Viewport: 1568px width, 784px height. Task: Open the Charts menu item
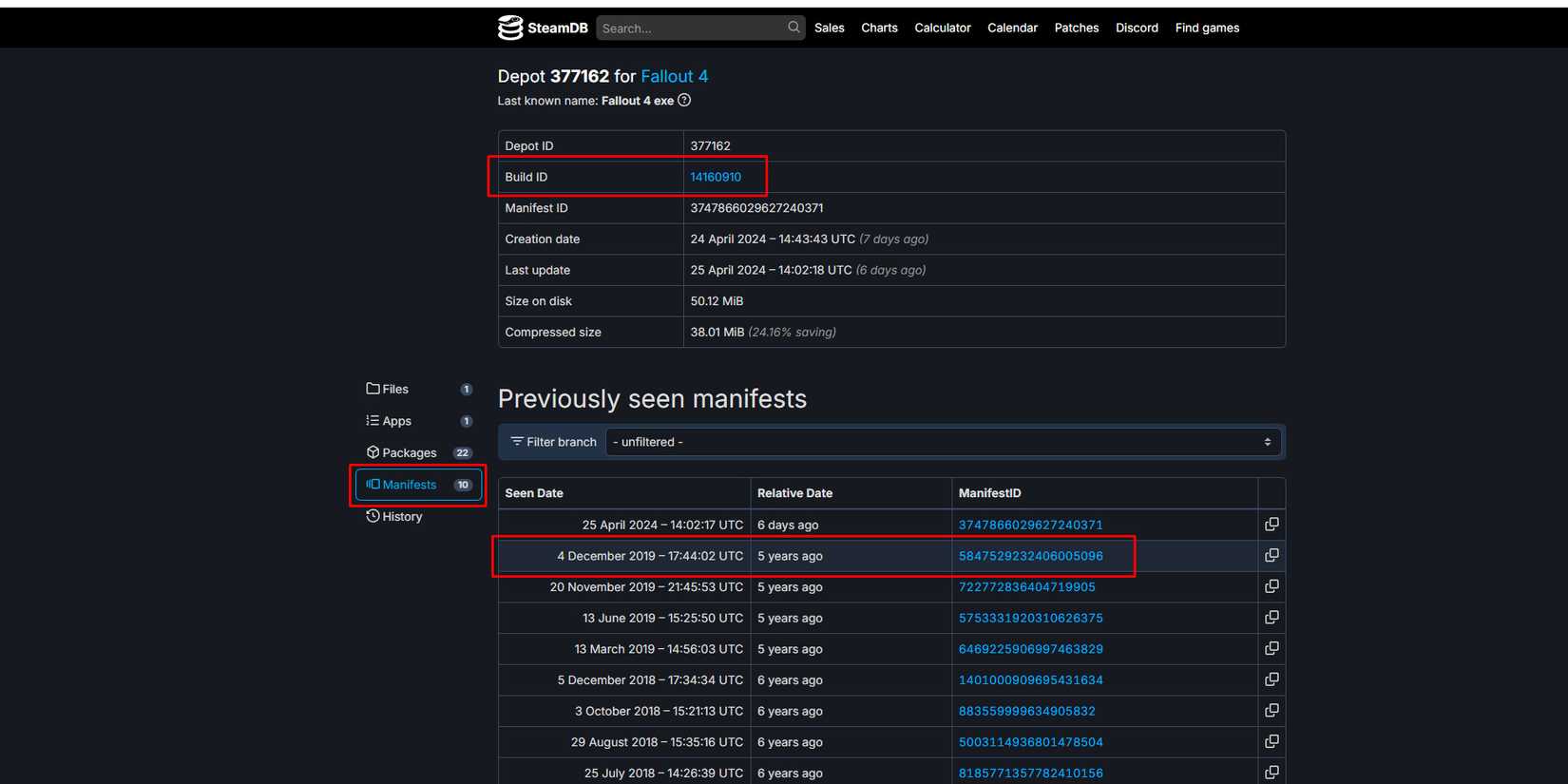879,28
